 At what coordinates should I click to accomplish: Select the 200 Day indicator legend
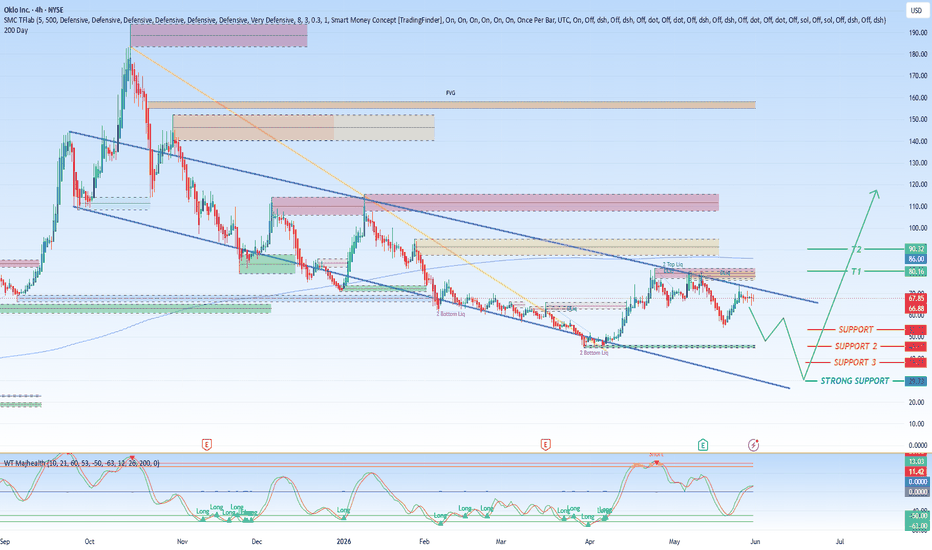(x=16, y=30)
